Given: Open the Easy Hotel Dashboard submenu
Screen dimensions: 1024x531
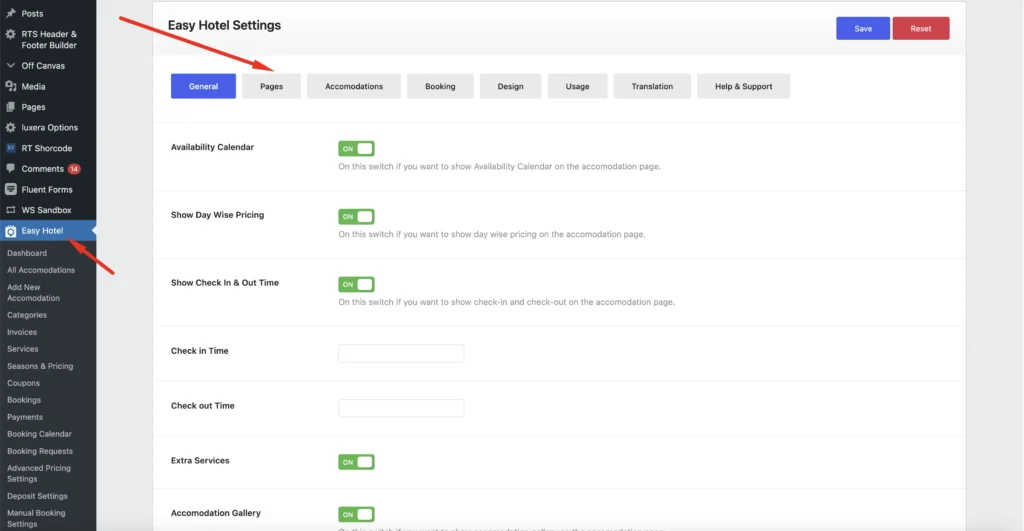Looking at the screenshot, I should pyautogui.click(x=27, y=253).
